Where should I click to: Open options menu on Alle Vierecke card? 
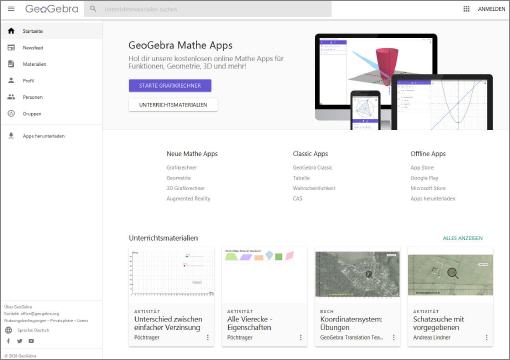pos(301,337)
